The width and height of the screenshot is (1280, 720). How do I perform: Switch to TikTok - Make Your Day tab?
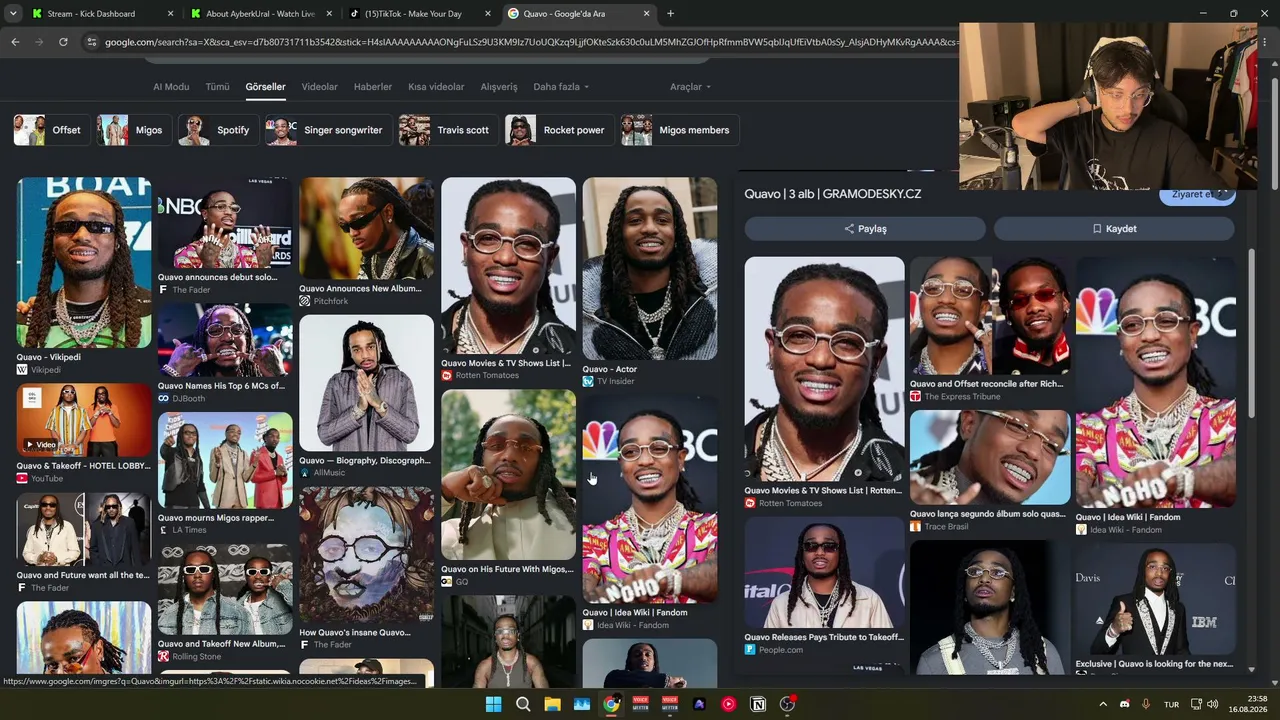pyautogui.click(x=419, y=14)
